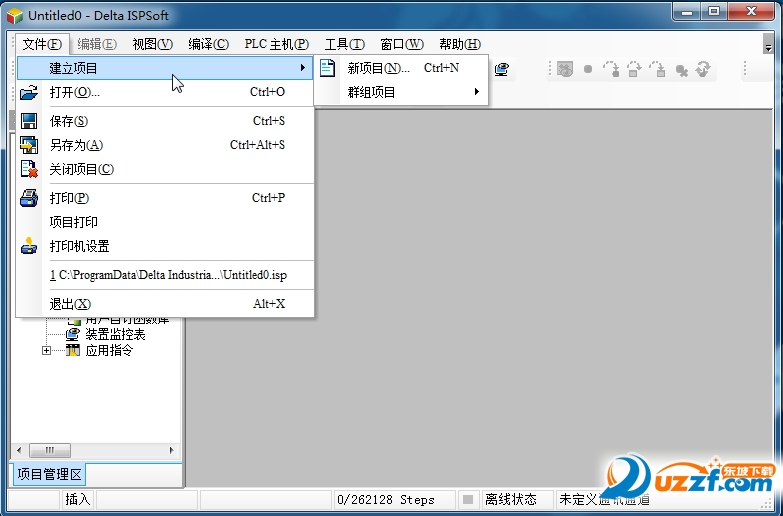This screenshot has width=783, height=516.
Task: Click the step-to-breakpoint arrow icon
Action: click(611, 69)
